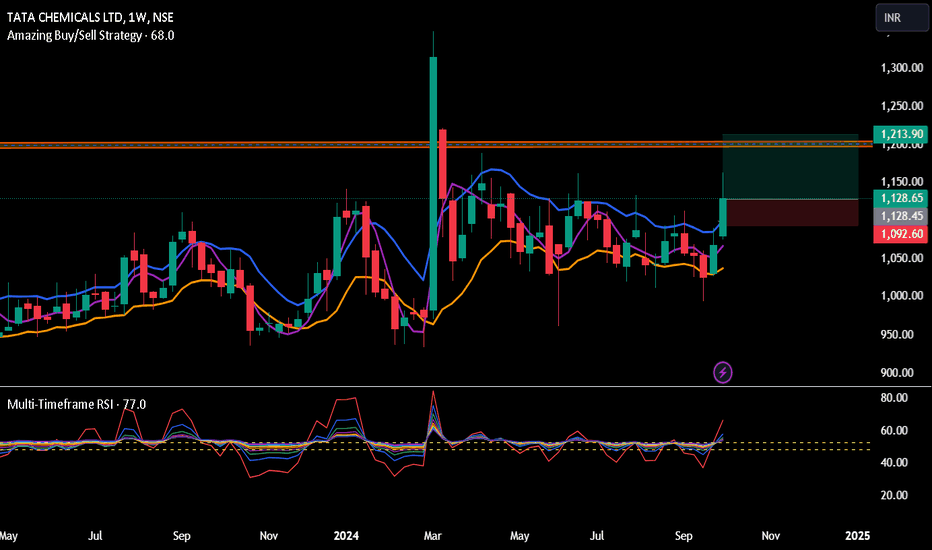Click the 1,050.00 price axis label
This screenshot has height=550, width=932.
902,258
